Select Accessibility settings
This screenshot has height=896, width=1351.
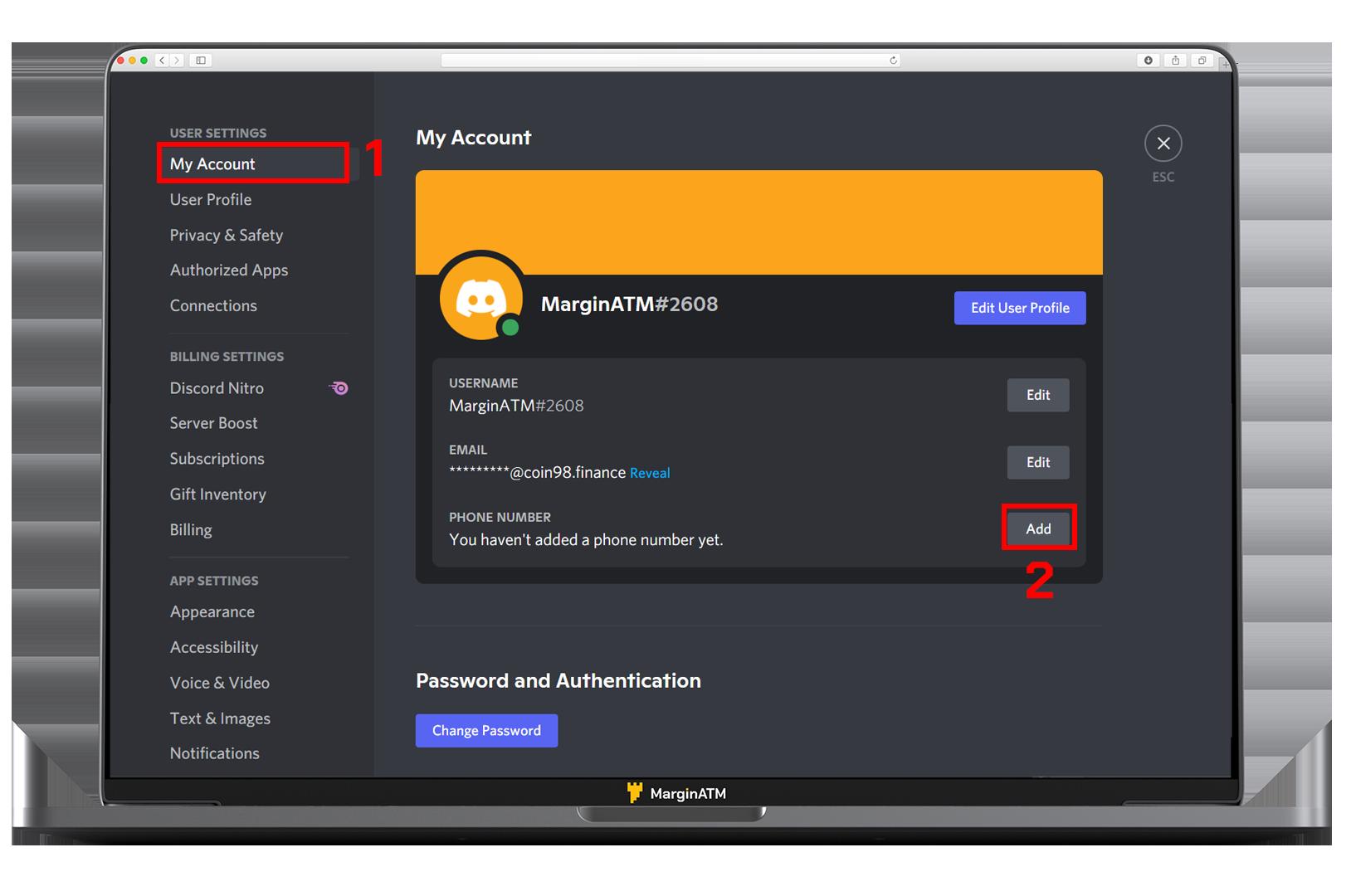tap(214, 647)
